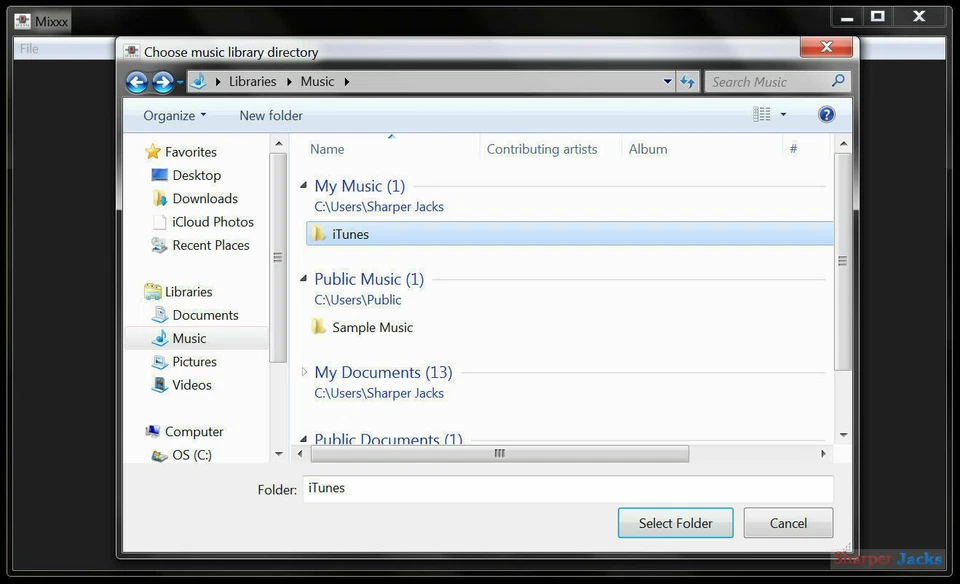960x584 pixels.
Task: Expand the My Documents group
Action: click(303, 371)
